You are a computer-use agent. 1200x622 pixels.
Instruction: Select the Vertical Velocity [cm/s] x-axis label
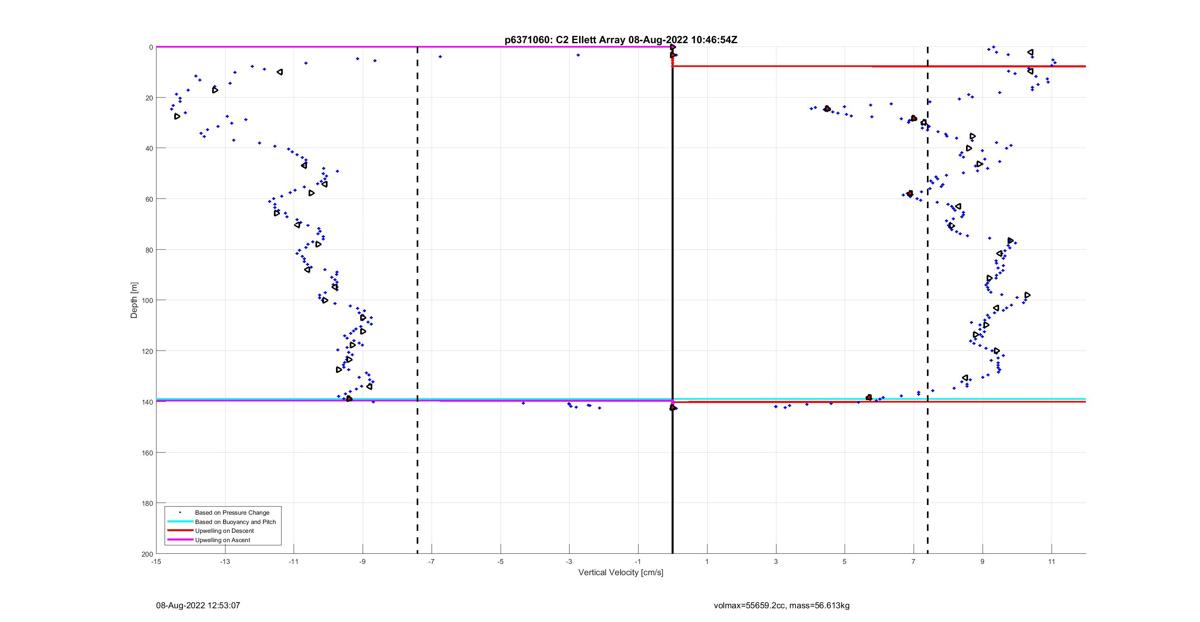[x=621, y=573]
